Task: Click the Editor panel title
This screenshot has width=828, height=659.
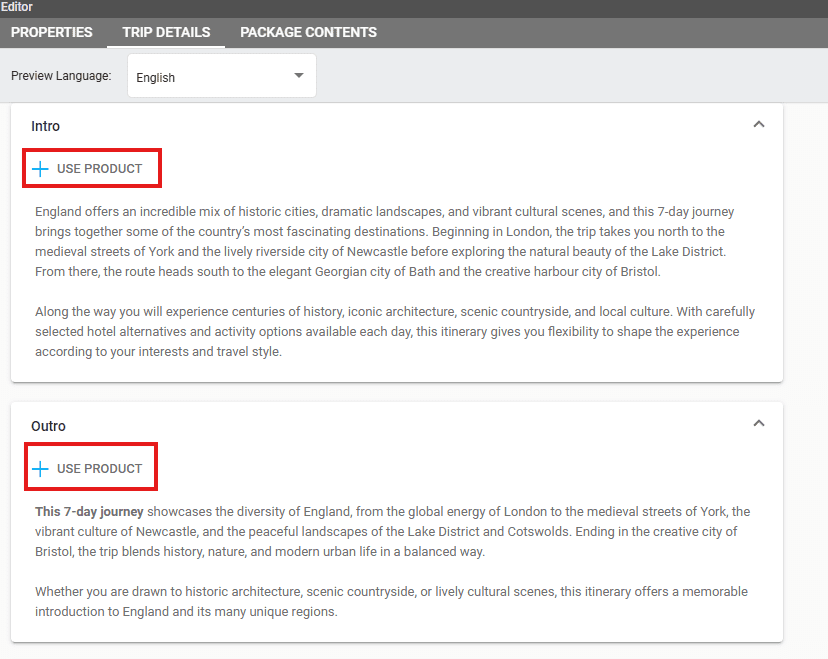Action: (17, 7)
